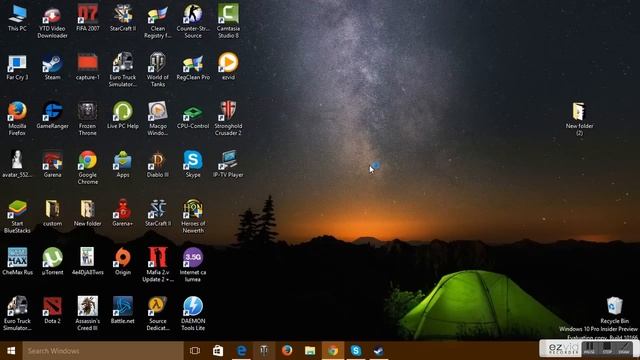Viewport: 640px width, 360px height.
Task: Launch Microsoft Edge from the taskbar
Action: coord(241,351)
